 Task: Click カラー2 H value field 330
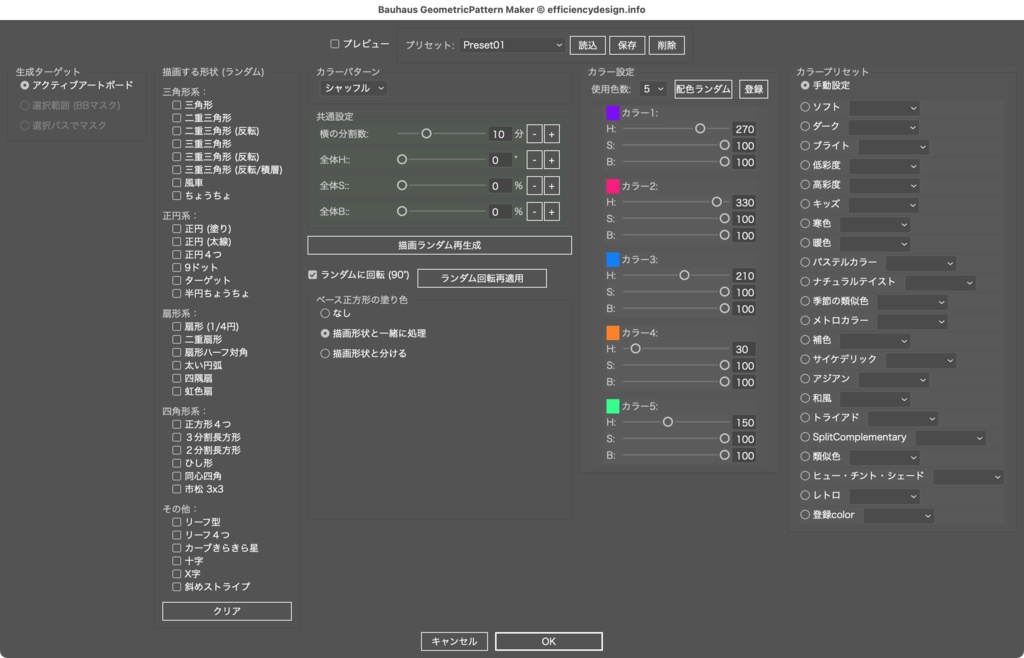(x=744, y=202)
